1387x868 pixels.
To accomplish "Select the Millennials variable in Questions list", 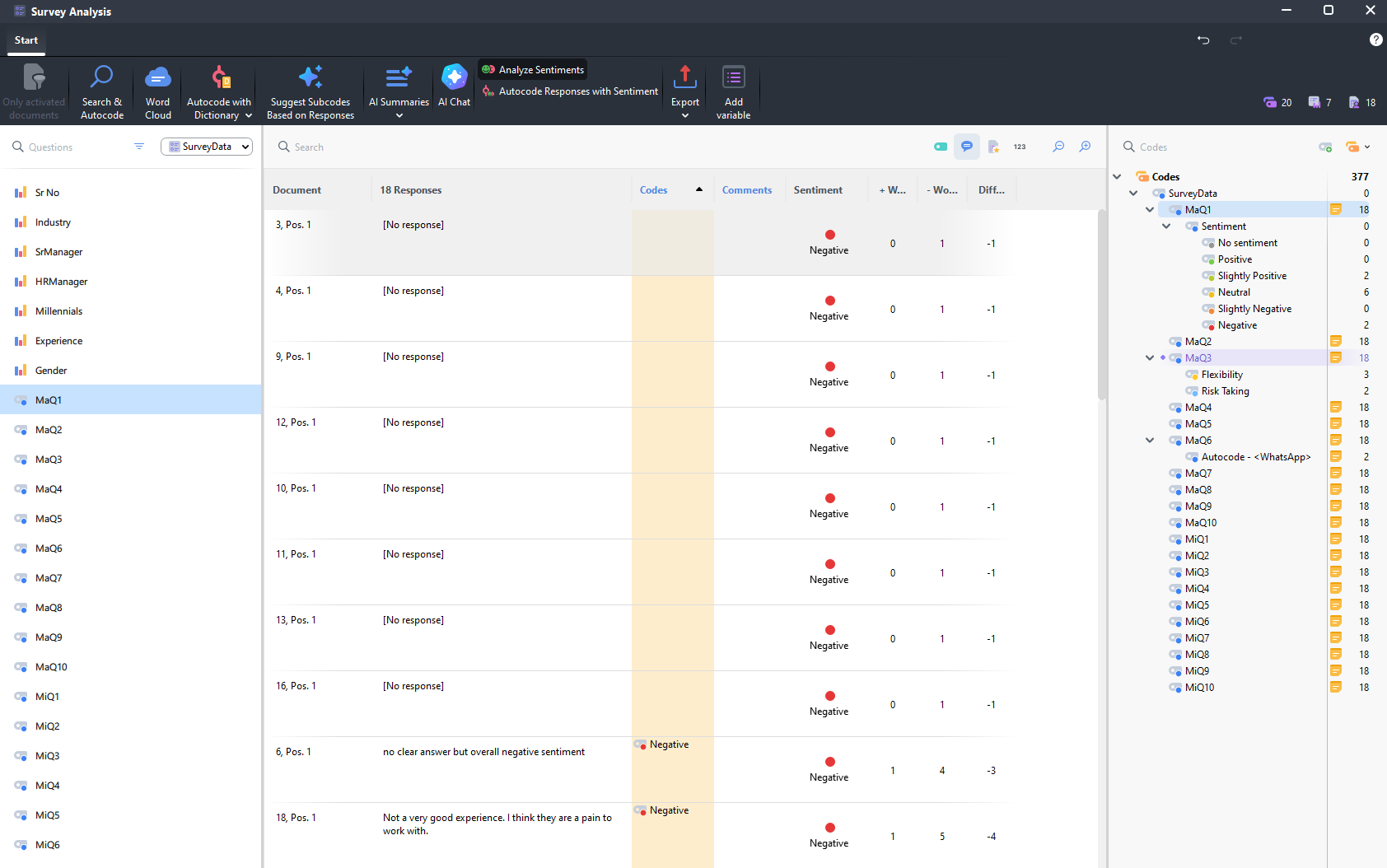I will [x=131, y=311].
